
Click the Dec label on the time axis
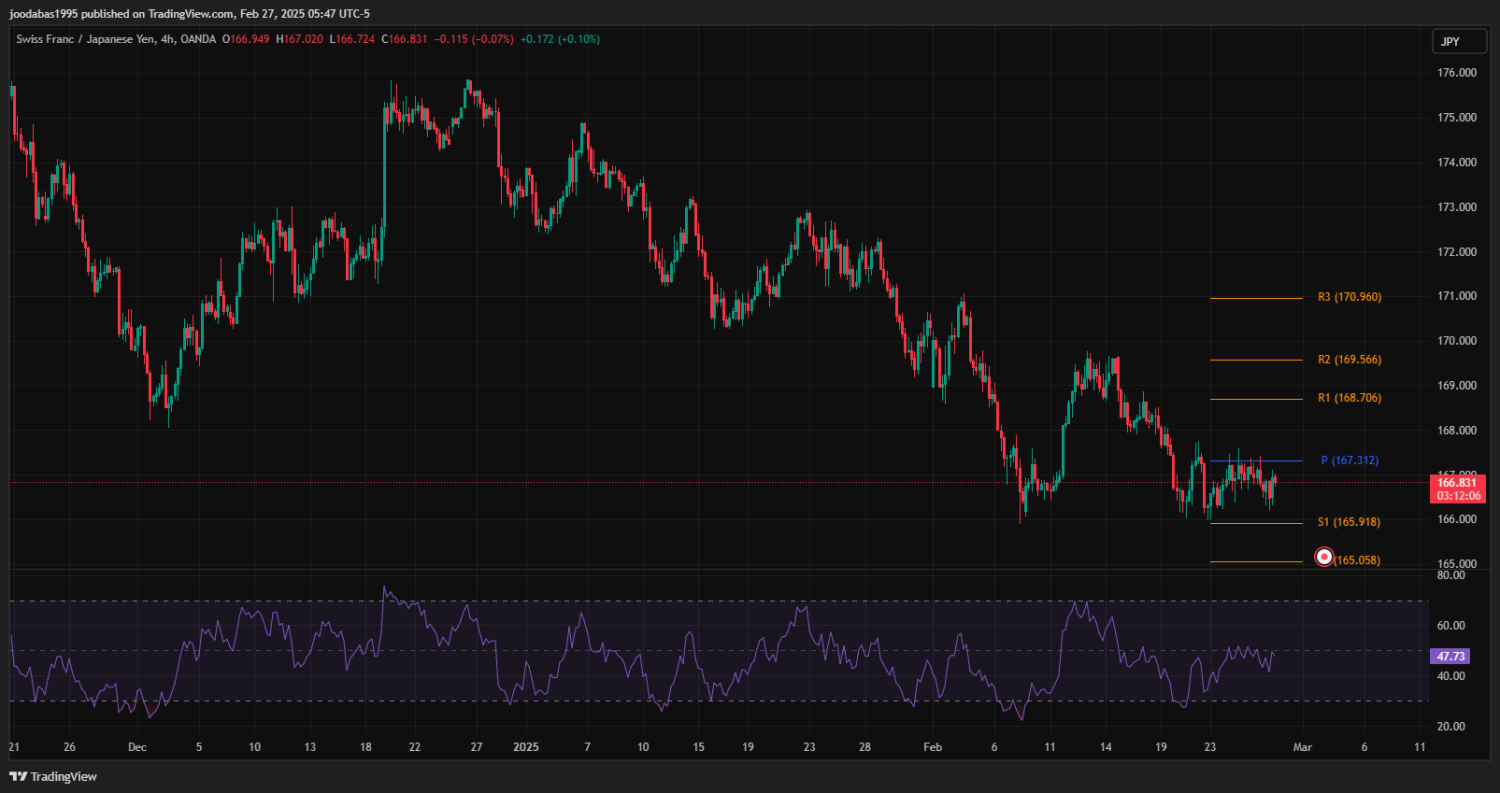point(137,747)
